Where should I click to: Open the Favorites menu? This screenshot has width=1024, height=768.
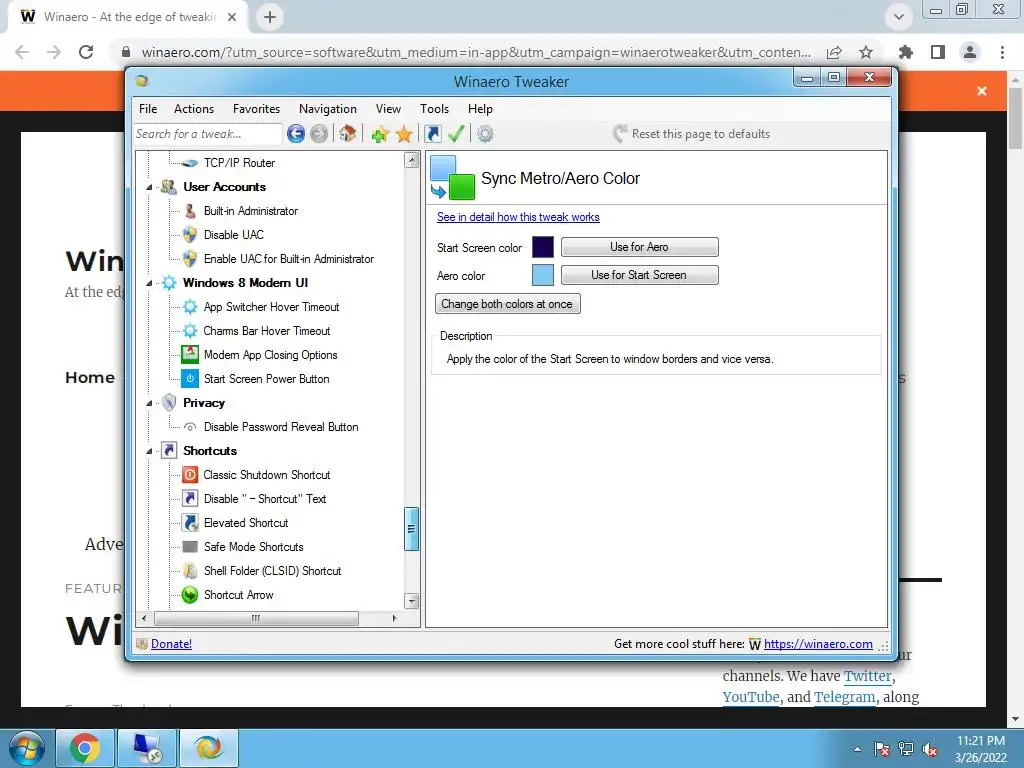(x=256, y=109)
